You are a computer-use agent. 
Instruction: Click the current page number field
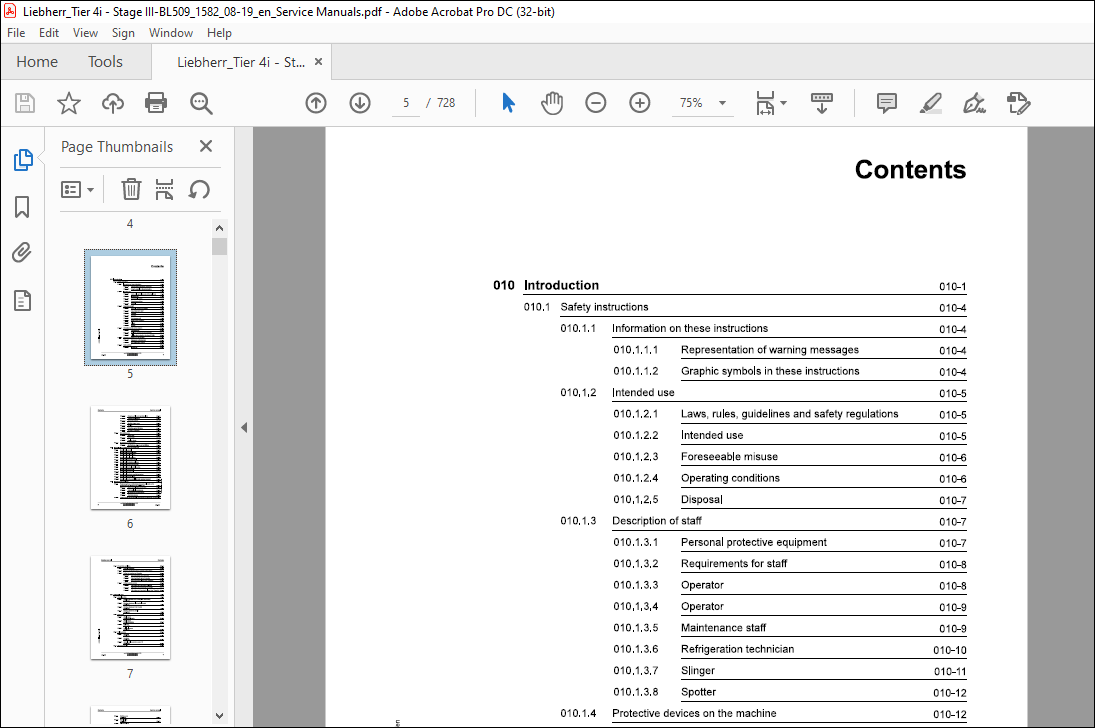pos(406,103)
